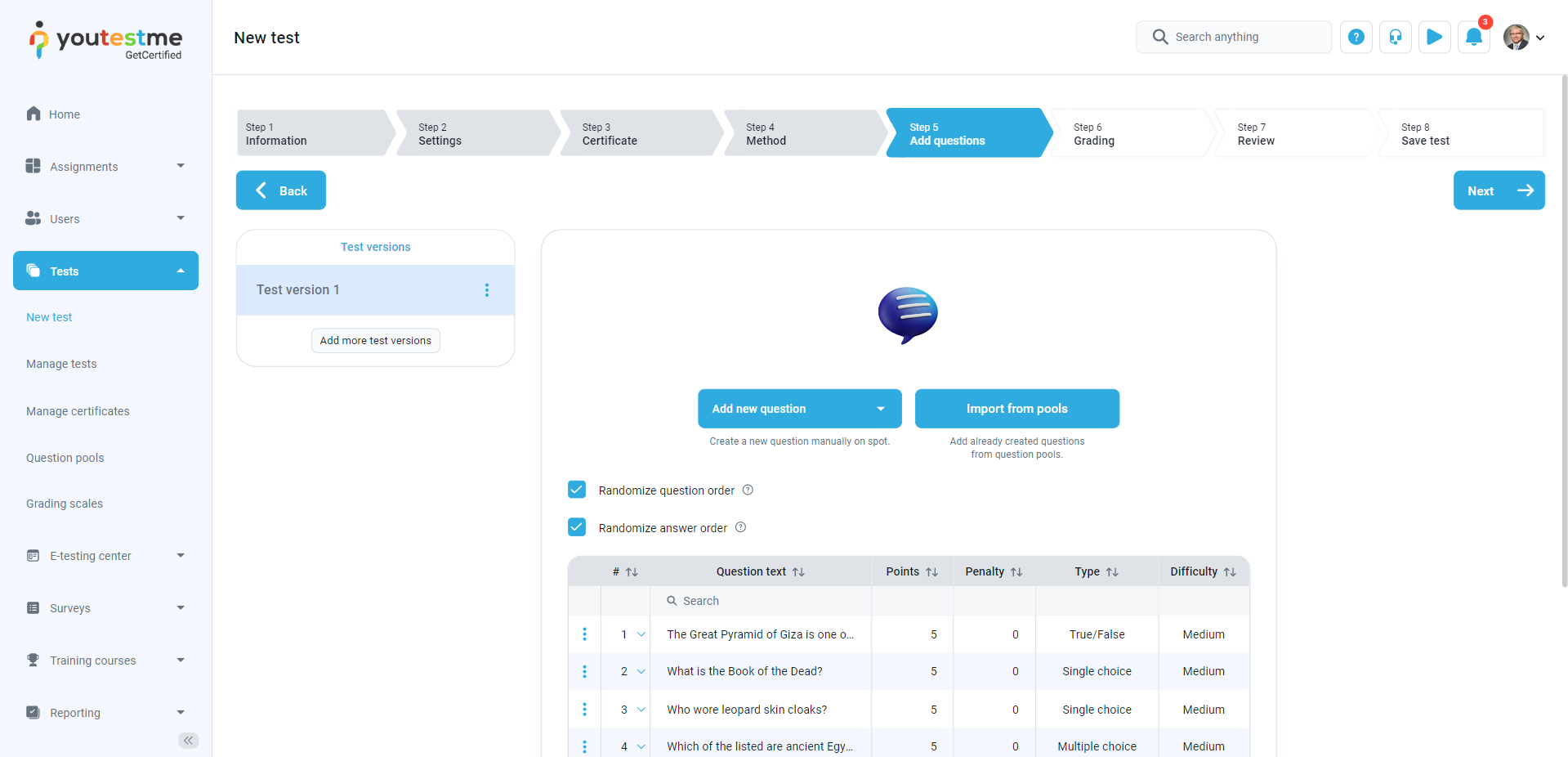This screenshot has height=757, width=1568.
Task: Expand question 2 row details
Action: 641,671
